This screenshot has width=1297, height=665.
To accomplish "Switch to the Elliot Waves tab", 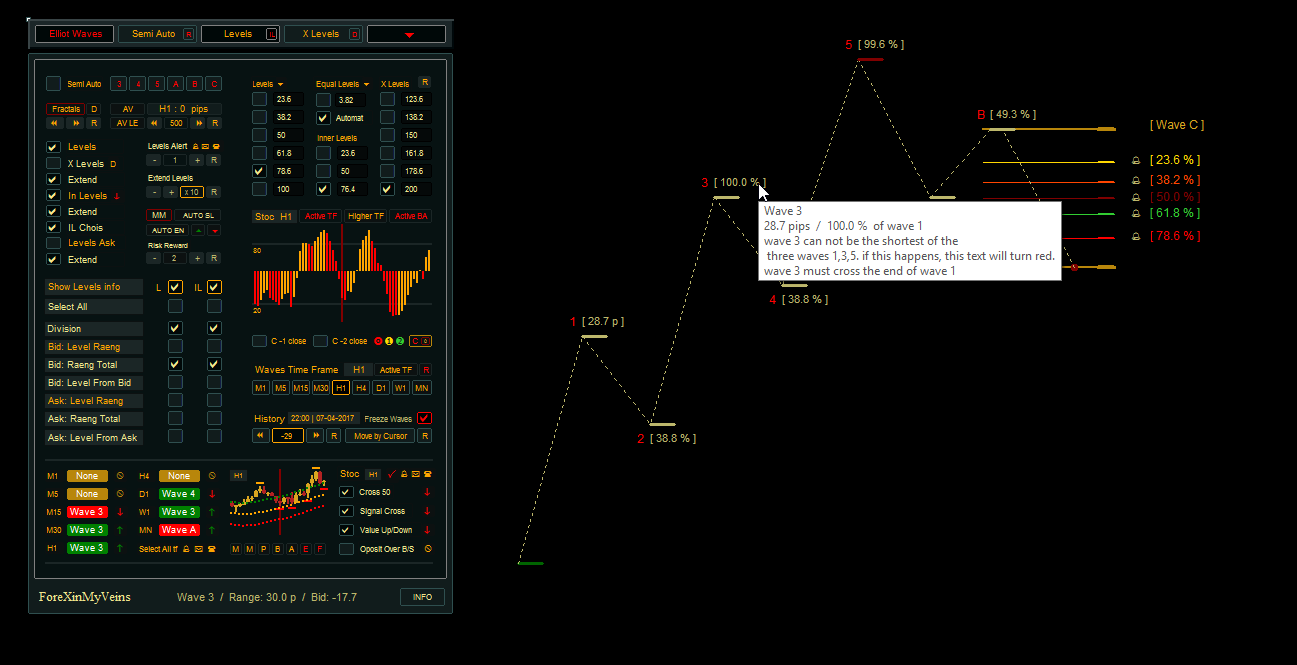I will [75, 34].
